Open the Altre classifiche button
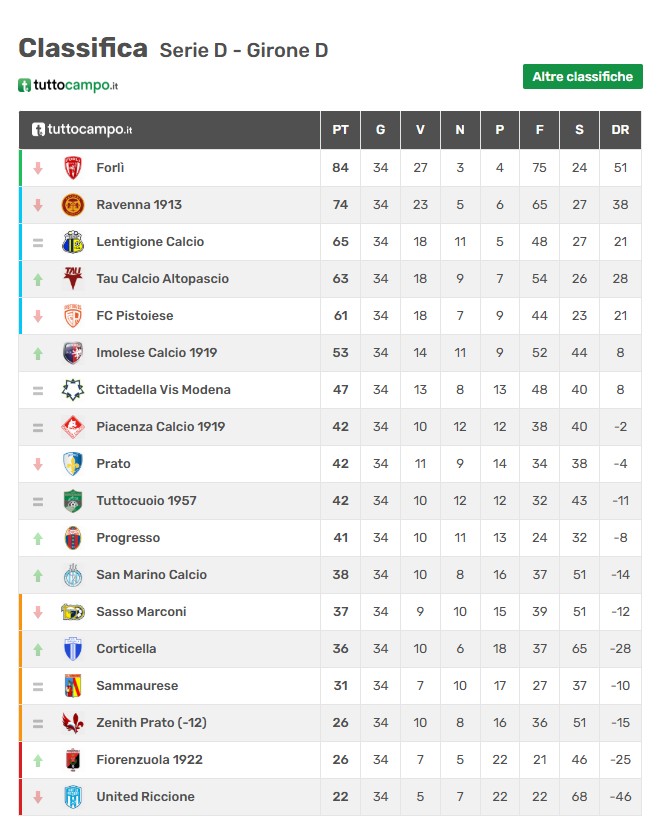The image size is (658, 829). pos(582,77)
